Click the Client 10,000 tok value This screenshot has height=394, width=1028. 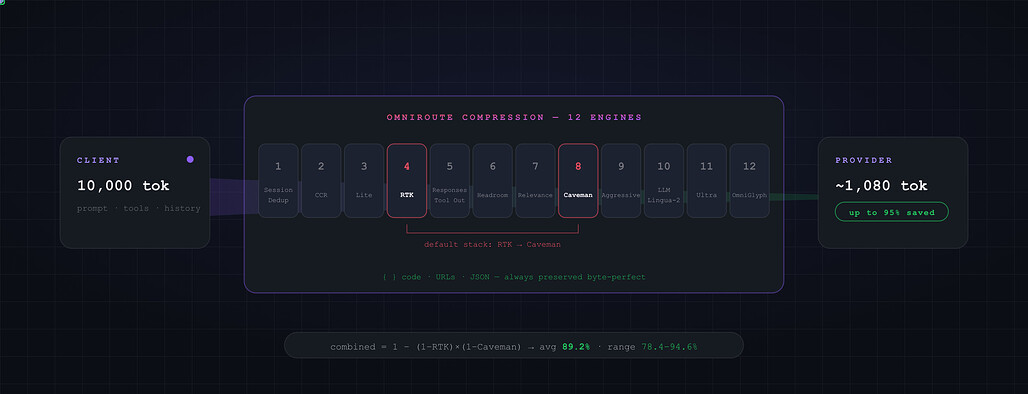pyautogui.click(x=123, y=186)
